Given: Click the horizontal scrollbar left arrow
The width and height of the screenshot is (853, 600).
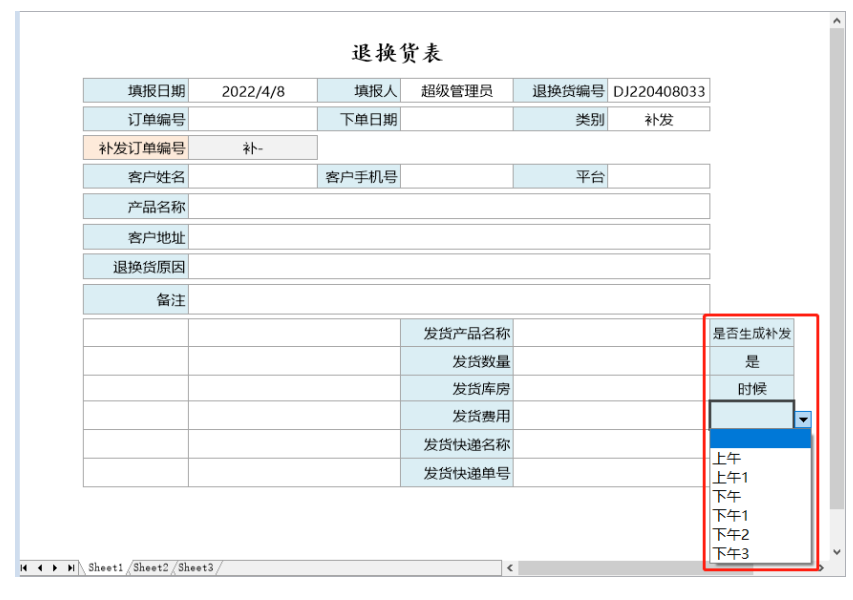Looking at the screenshot, I should pyautogui.click(x=510, y=568).
